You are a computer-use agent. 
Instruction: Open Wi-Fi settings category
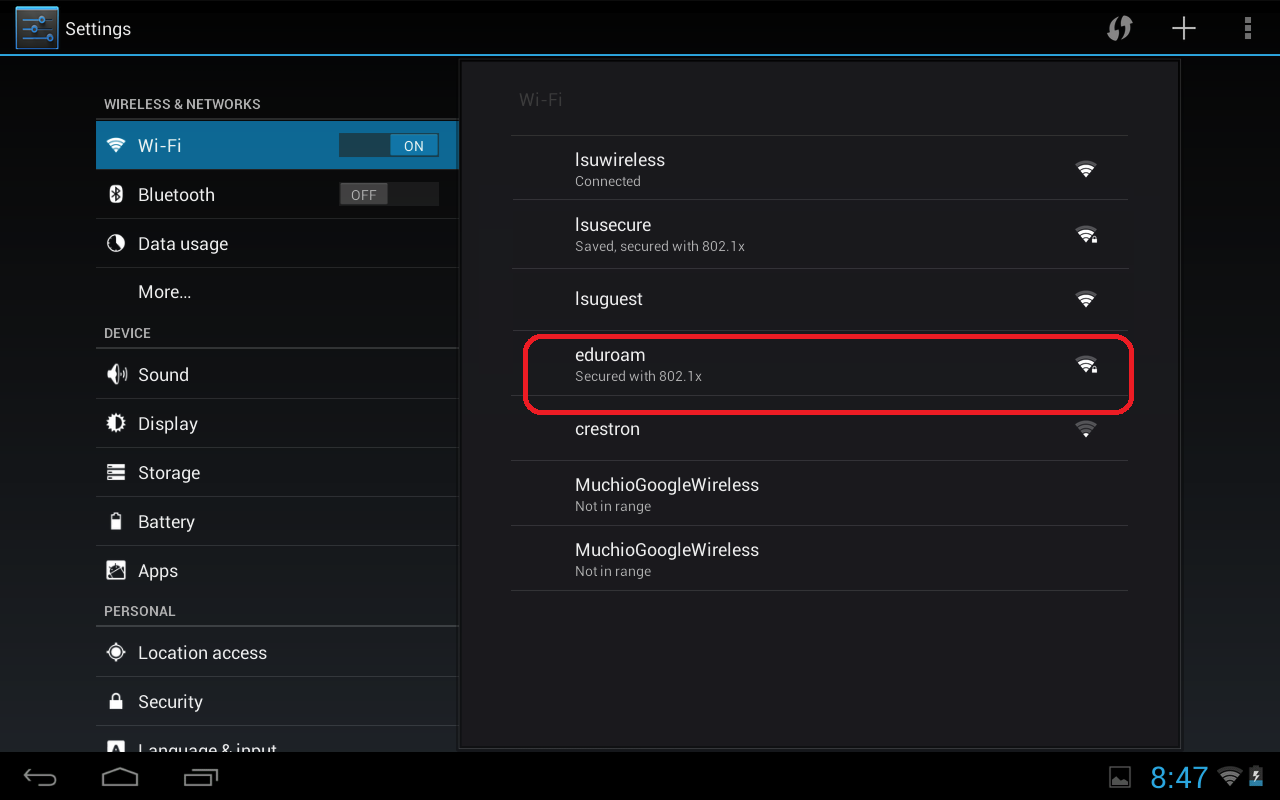(x=277, y=145)
